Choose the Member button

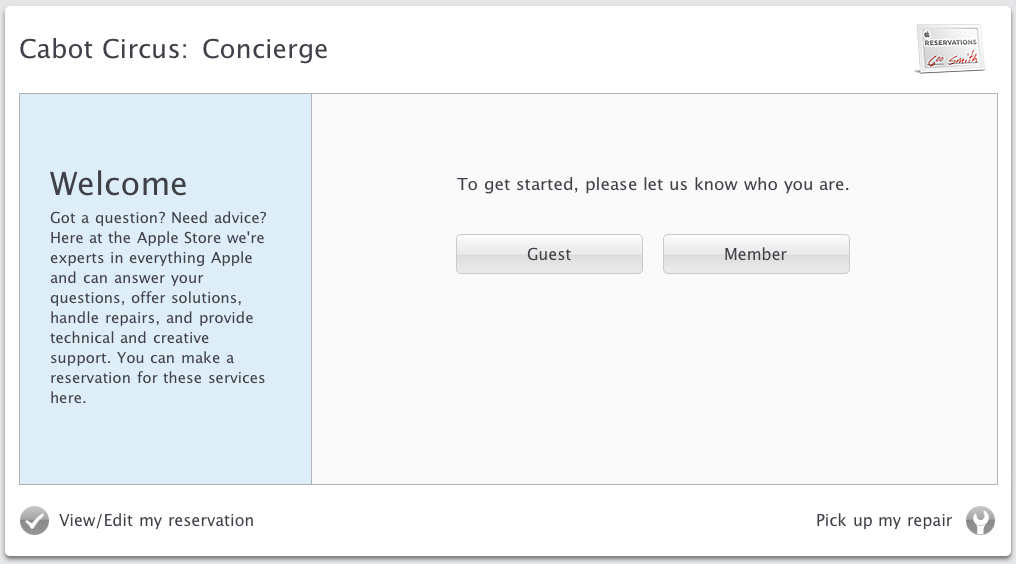coord(756,254)
